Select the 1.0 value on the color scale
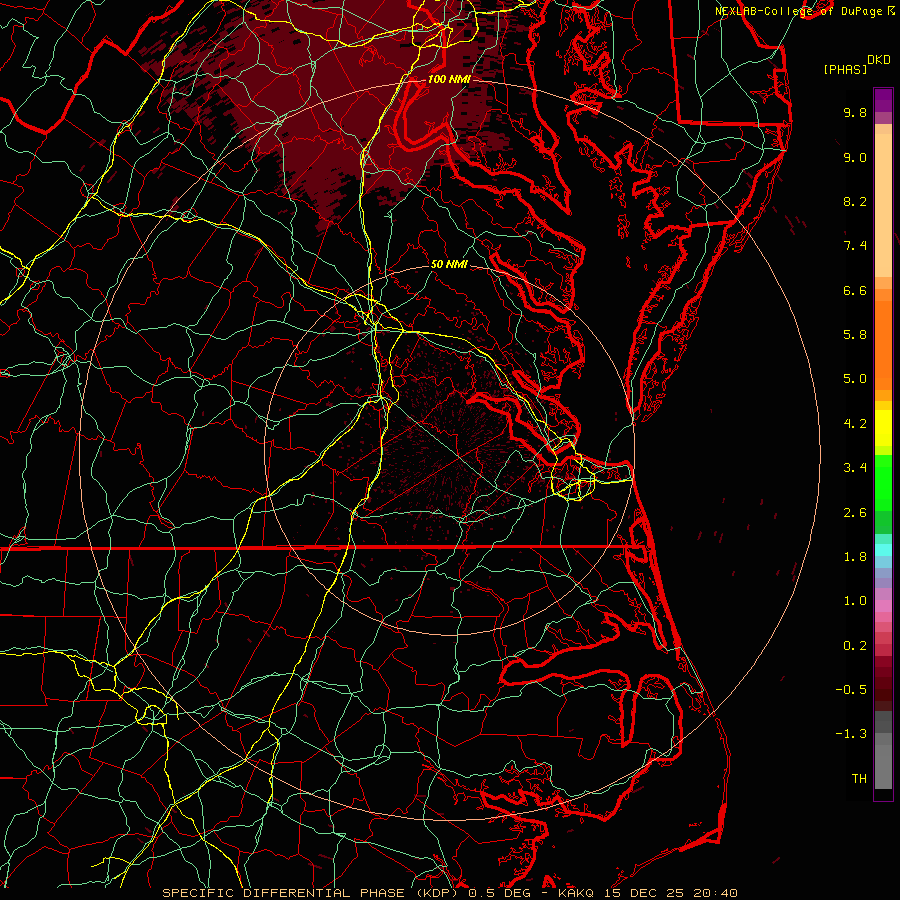This screenshot has height=900, width=900. tap(855, 601)
